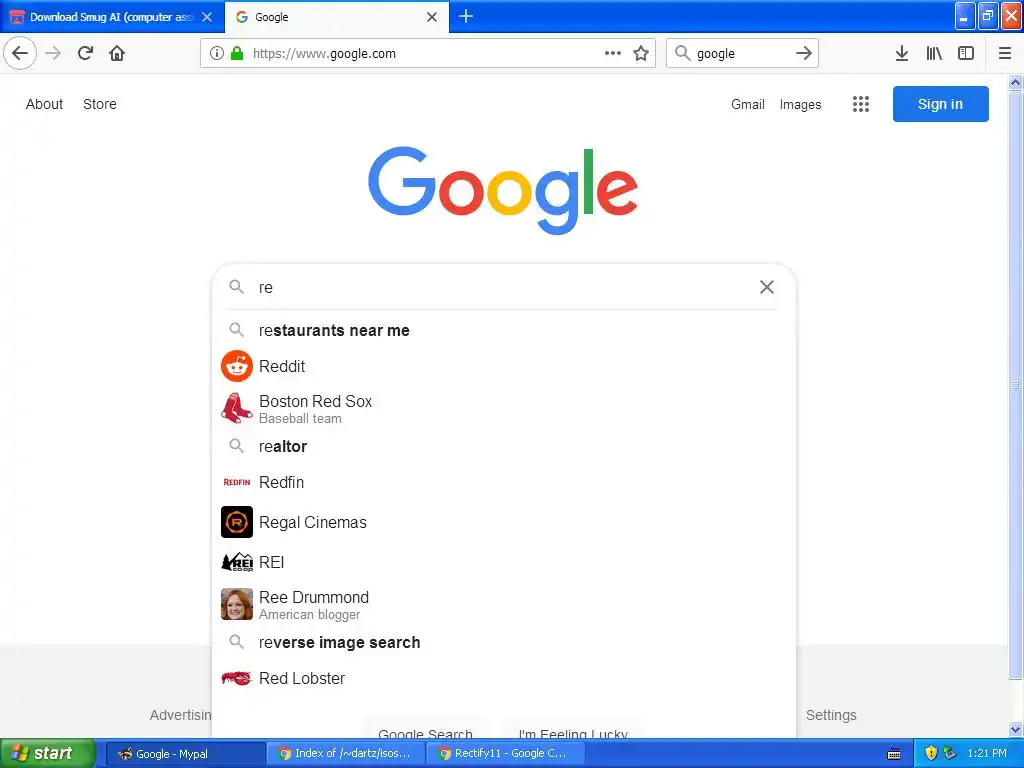Click the vertical scrollbar down arrow
This screenshot has width=1024, height=768.
1016,729
